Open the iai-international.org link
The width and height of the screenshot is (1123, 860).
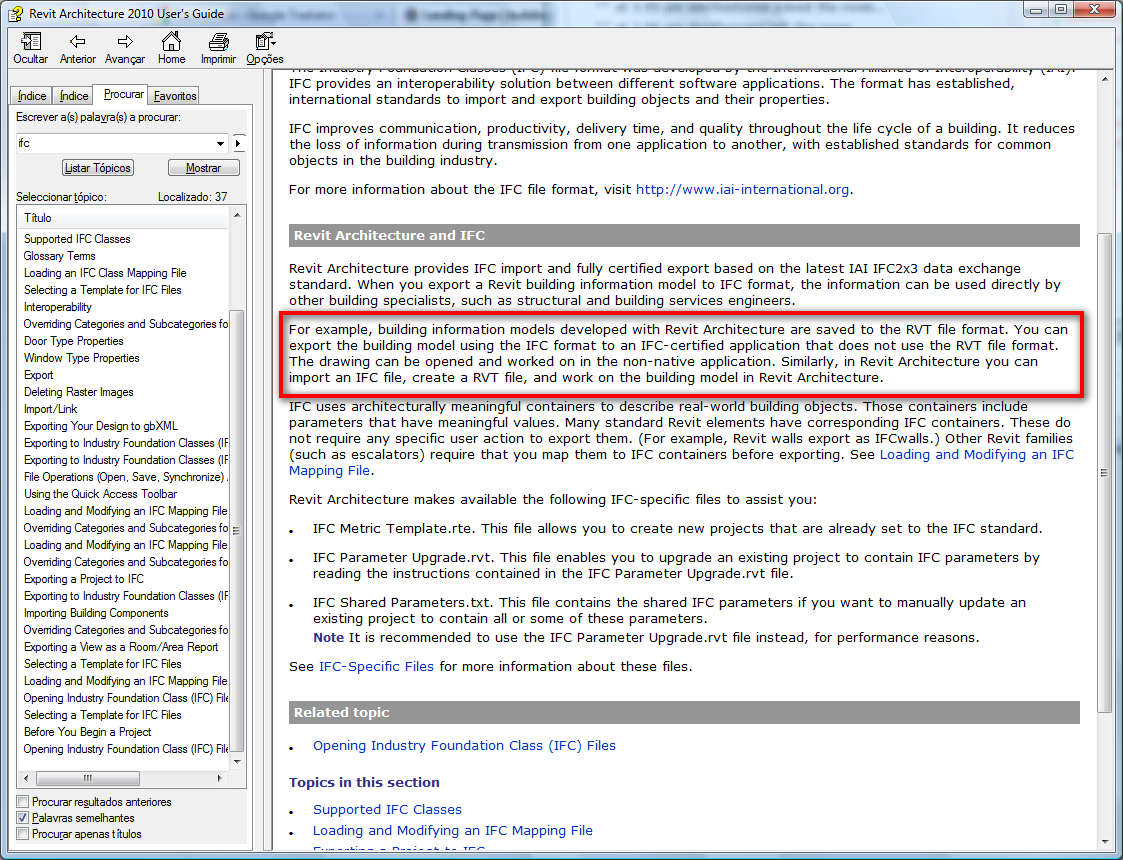[743, 190]
